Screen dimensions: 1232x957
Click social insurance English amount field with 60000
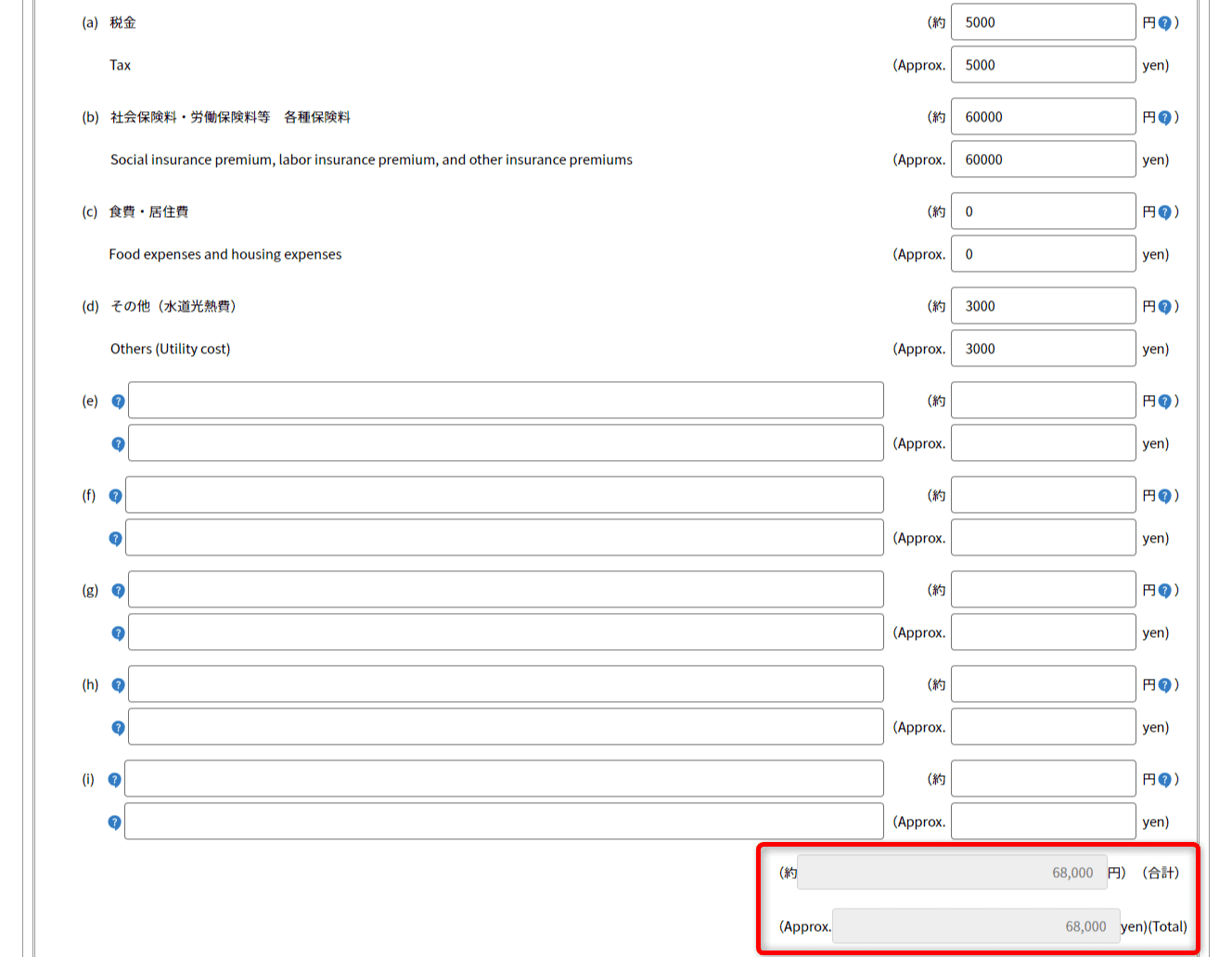pos(1043,159)
